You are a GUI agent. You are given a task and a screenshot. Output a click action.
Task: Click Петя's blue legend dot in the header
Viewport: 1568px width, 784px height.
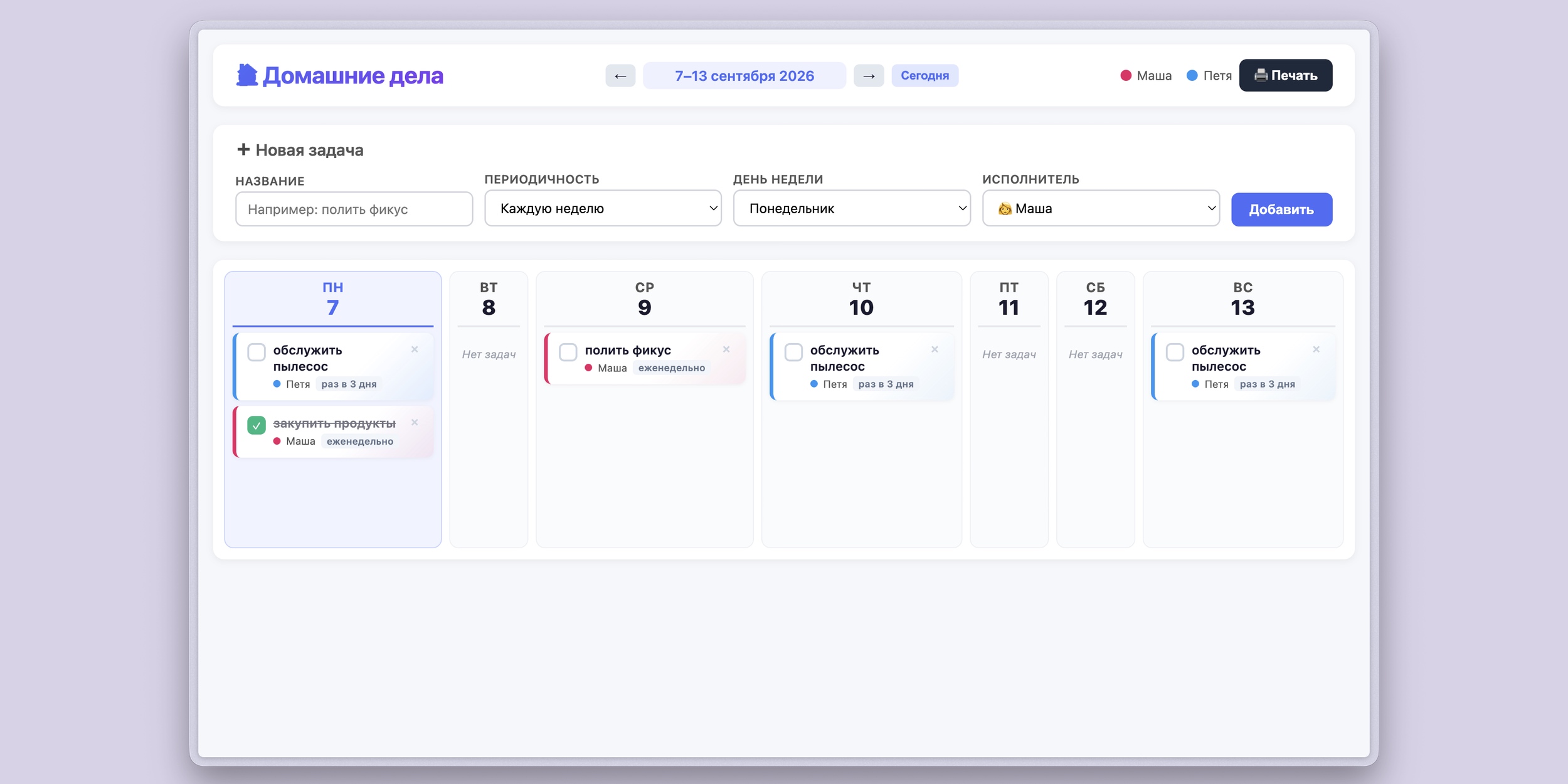point(1192,76)
